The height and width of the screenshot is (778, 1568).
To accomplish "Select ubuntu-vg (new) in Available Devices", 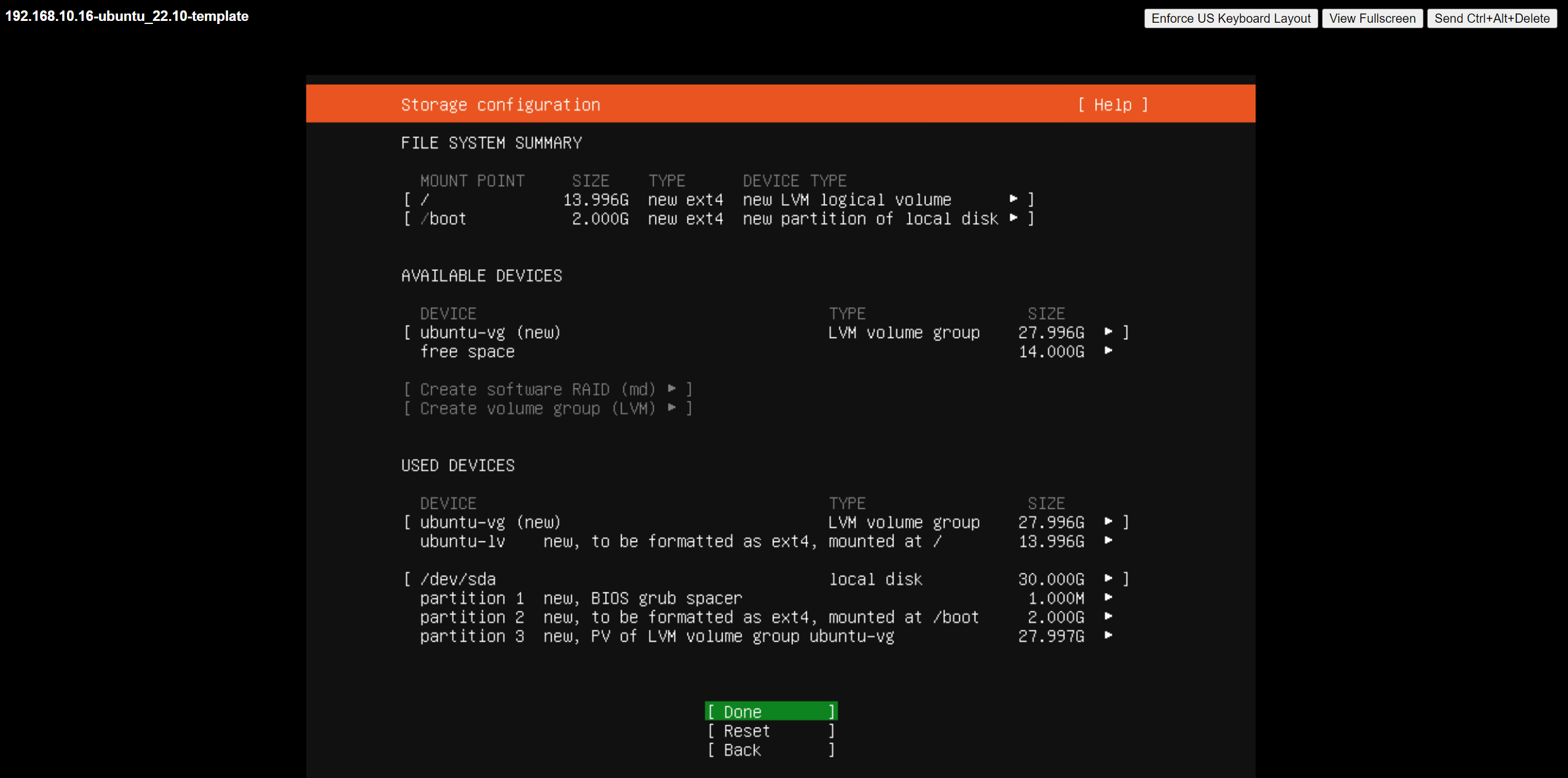I will [766, 332].
